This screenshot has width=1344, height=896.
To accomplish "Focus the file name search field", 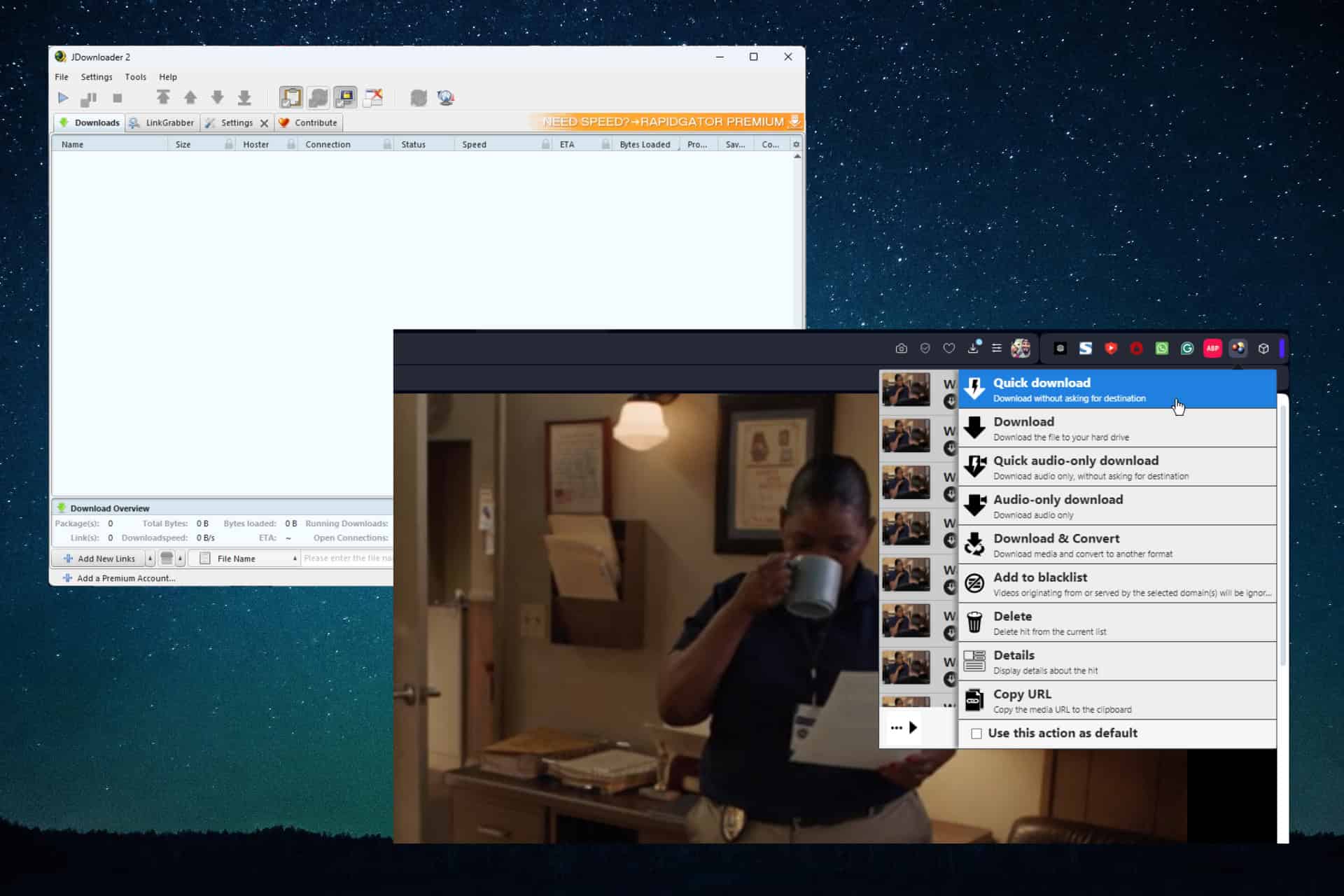I will coord(347,559).
